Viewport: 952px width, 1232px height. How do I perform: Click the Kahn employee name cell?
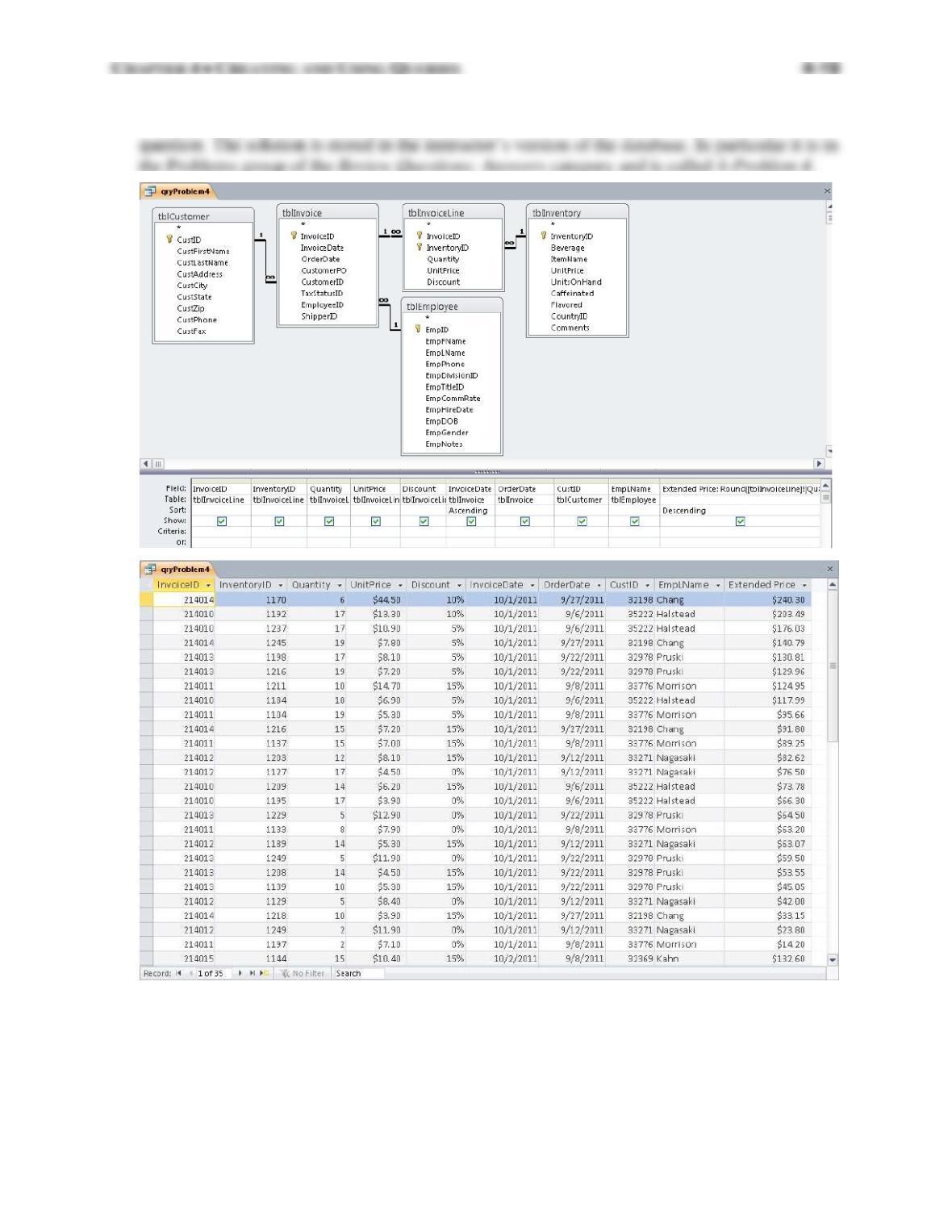(689, 958)
